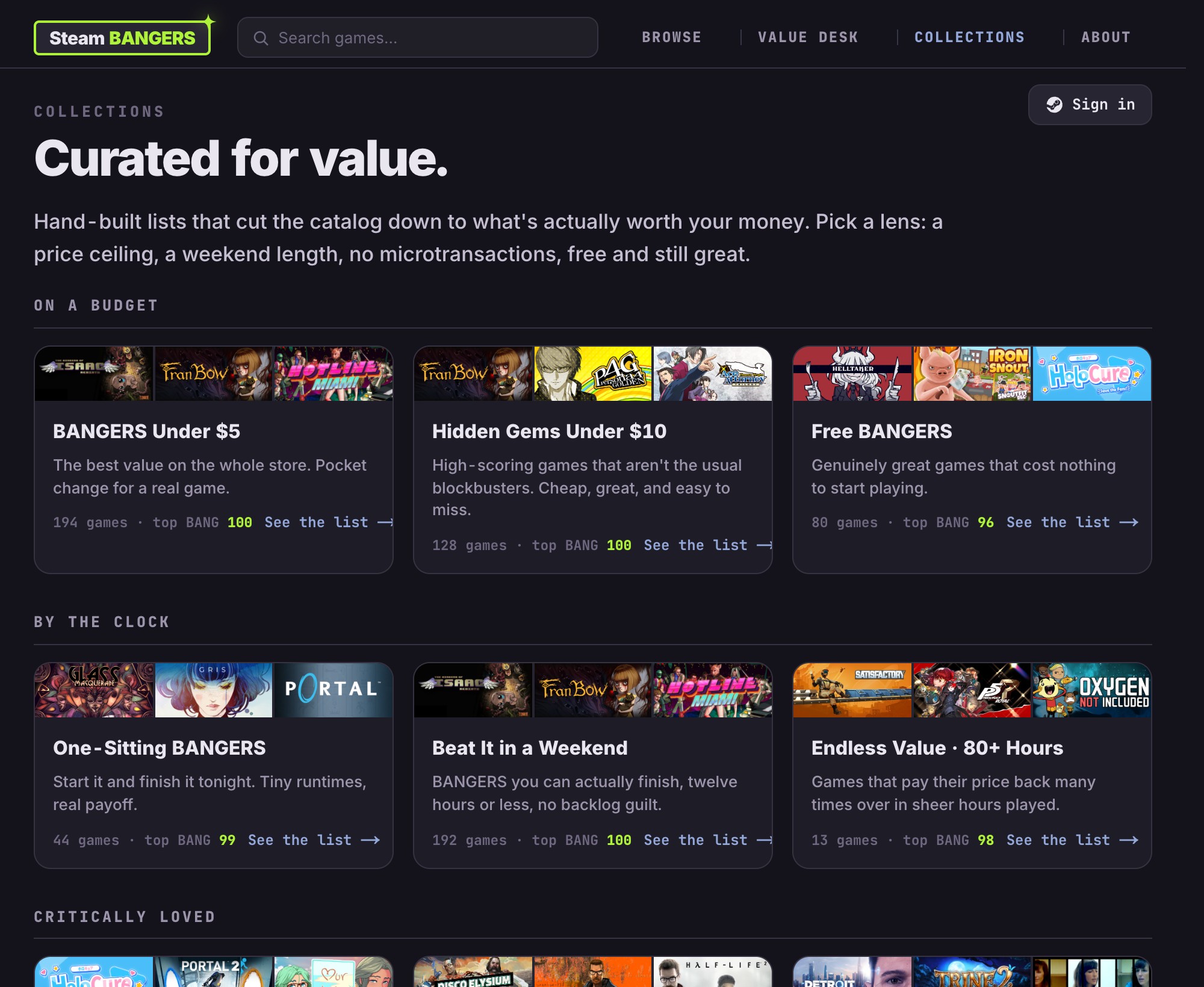Click the Detroit thumbnail
The height and width of the screenshot is (987, 1204).
click(x=852, y=972)
